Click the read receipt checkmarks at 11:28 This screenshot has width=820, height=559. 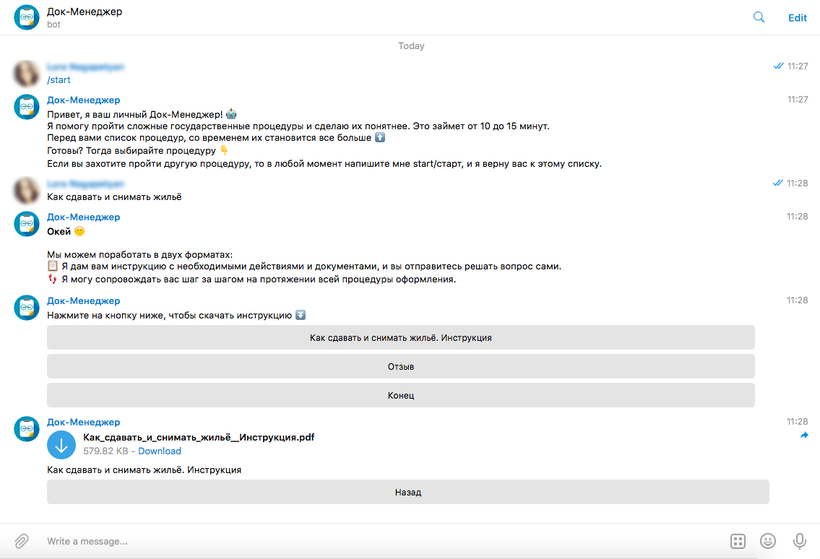(778, 183)
